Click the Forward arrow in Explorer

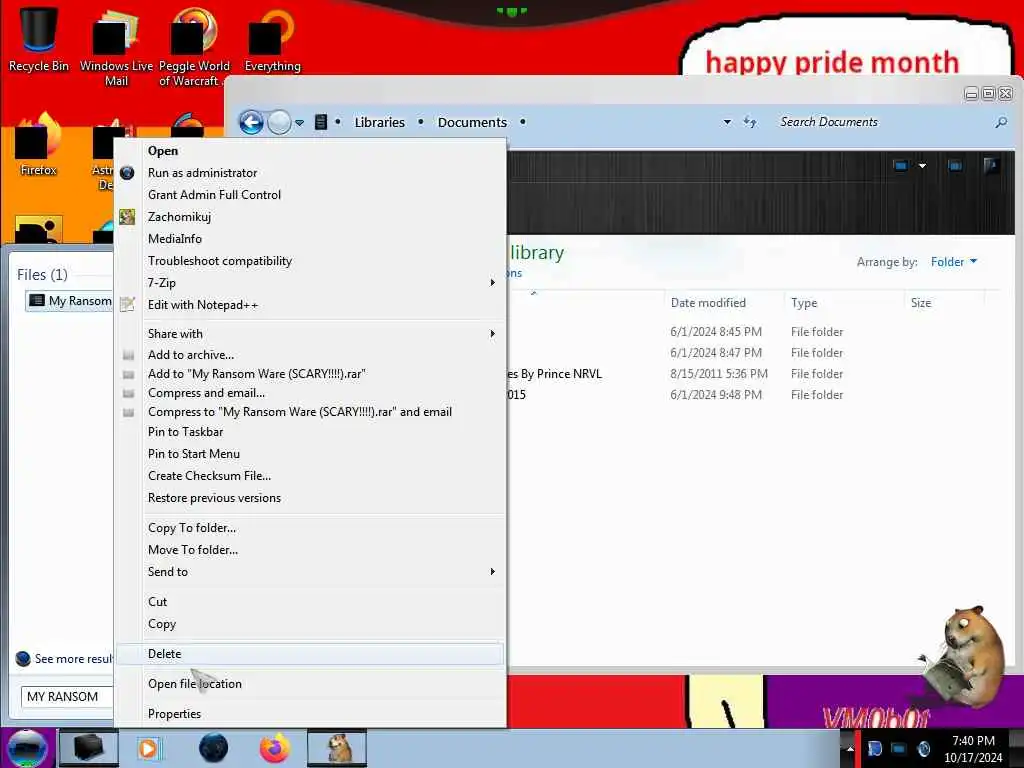(x=280, y=122)
